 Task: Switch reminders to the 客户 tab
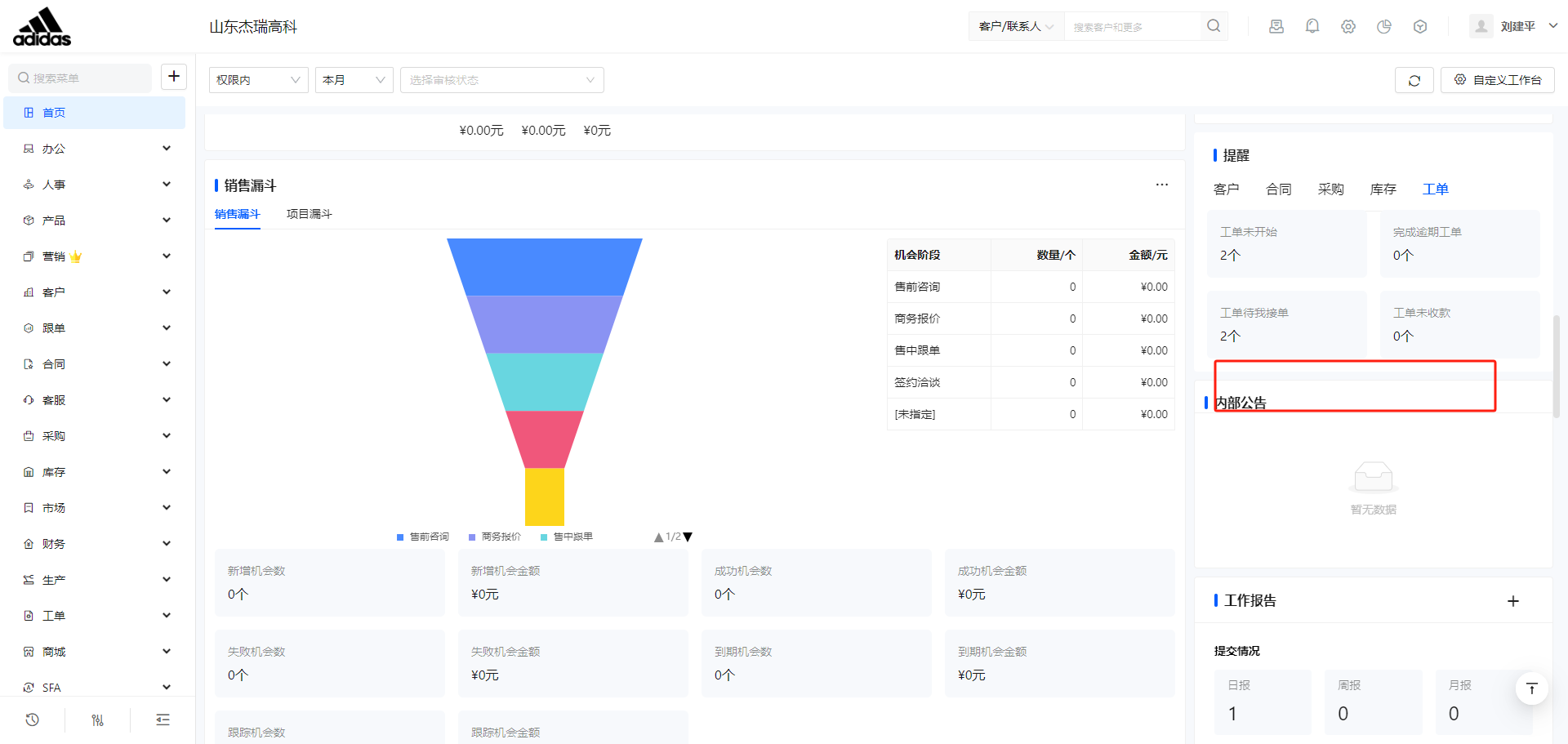[1227, 189]
